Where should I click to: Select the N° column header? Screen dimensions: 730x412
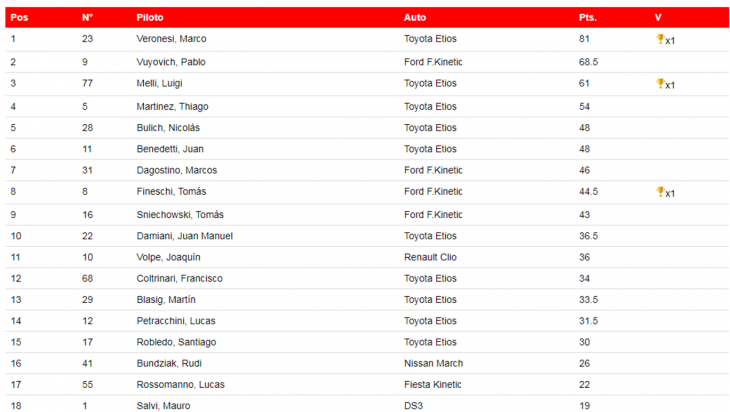pyautogui.click(x=88, y=18)
